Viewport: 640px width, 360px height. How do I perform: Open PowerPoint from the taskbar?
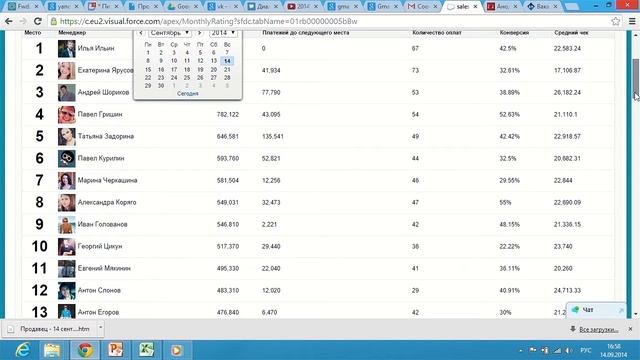(x=116, y=350)
